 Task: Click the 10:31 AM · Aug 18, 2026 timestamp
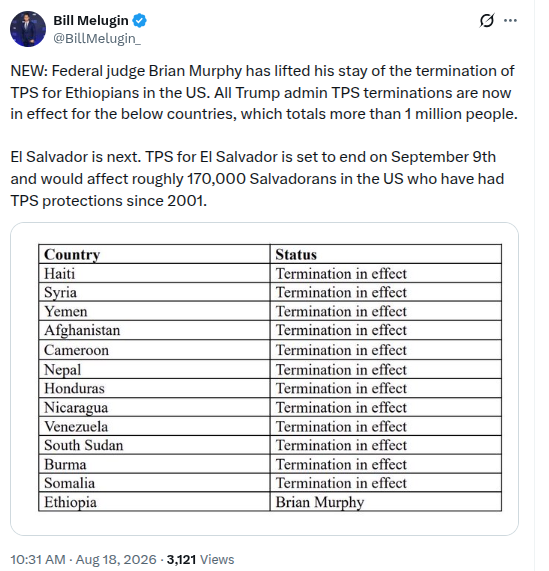pyautogui.click(x=83, y=559)
